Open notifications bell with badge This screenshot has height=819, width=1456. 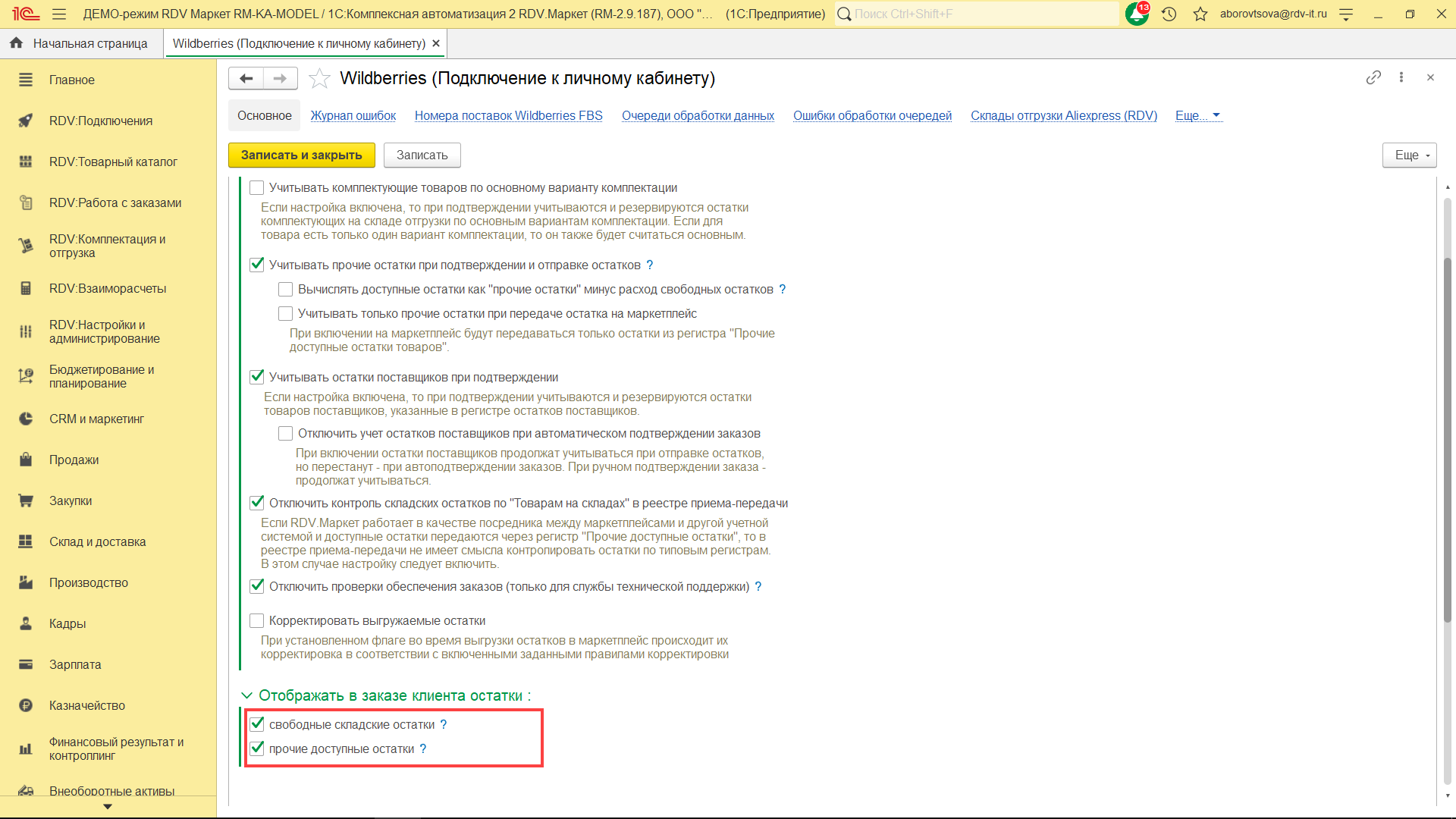point(1136,14)
